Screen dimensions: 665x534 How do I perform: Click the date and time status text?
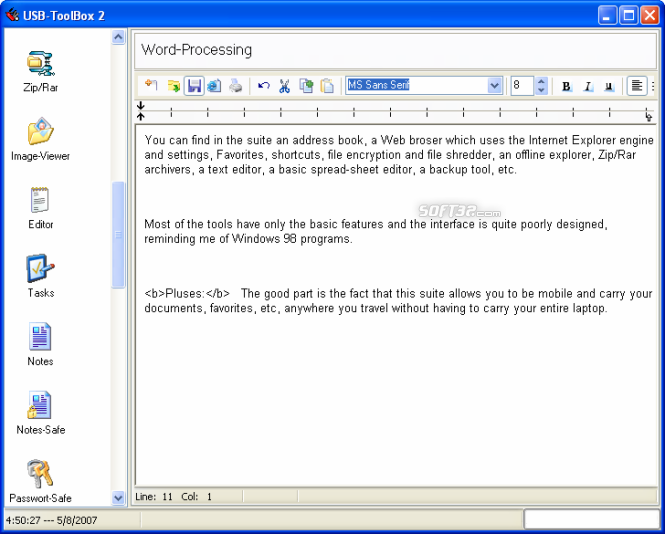pyautogui.click(x=52, y=520)
